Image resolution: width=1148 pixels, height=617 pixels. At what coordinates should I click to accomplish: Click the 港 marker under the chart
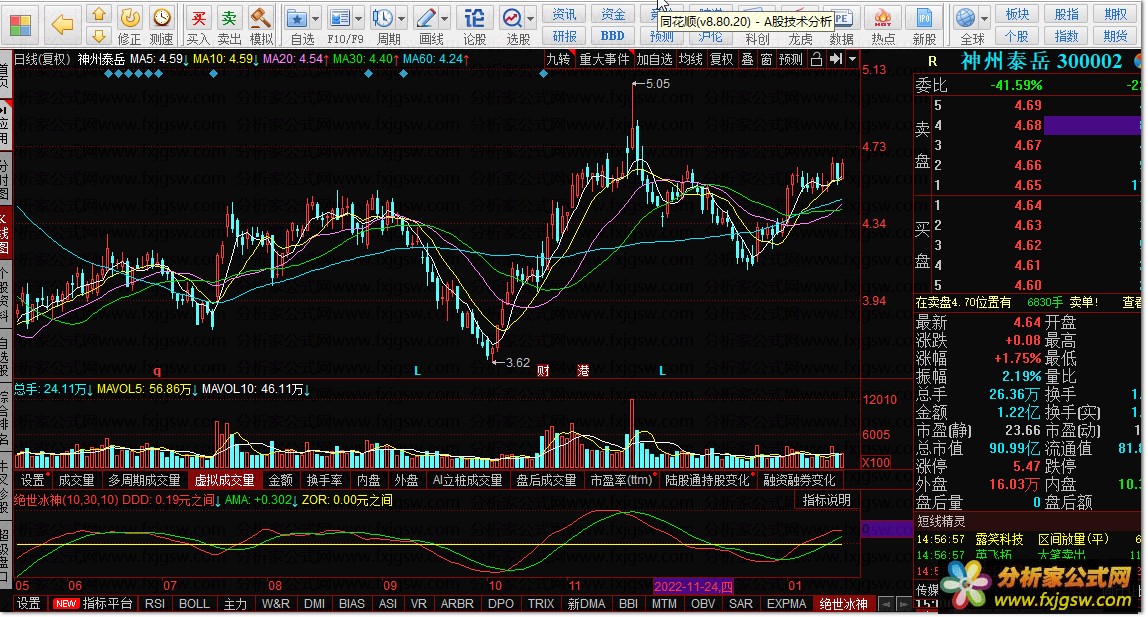pos(583,370)
